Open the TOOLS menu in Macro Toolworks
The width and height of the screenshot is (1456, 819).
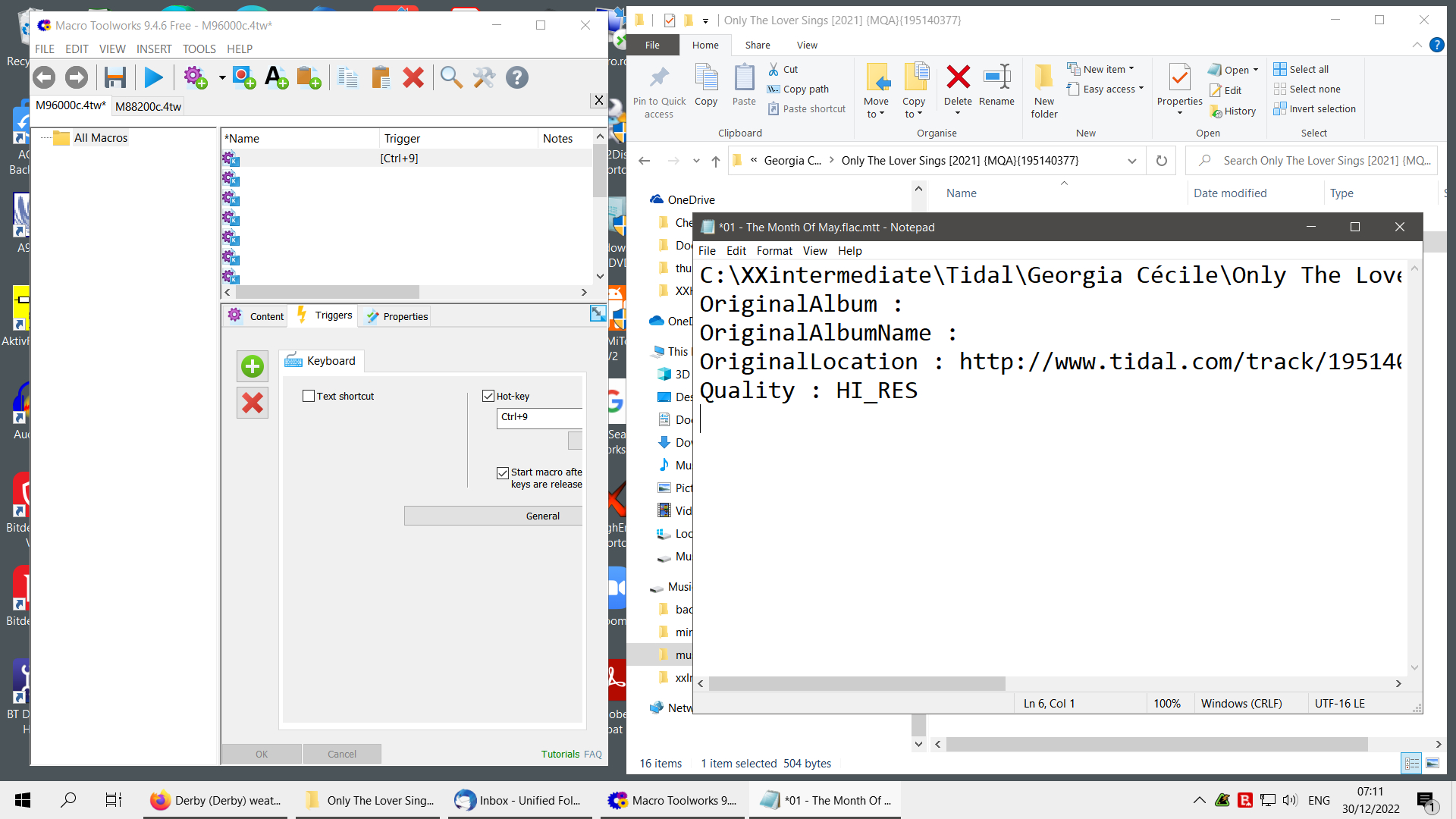(199, 49)
